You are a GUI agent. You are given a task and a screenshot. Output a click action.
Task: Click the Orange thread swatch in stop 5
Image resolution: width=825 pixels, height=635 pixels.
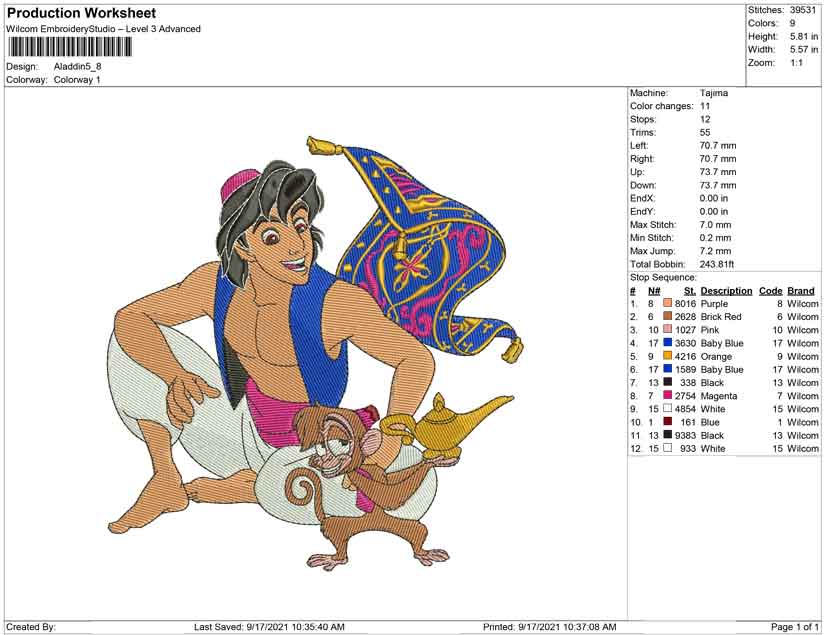pyautogui.click(x=668, y=356)
